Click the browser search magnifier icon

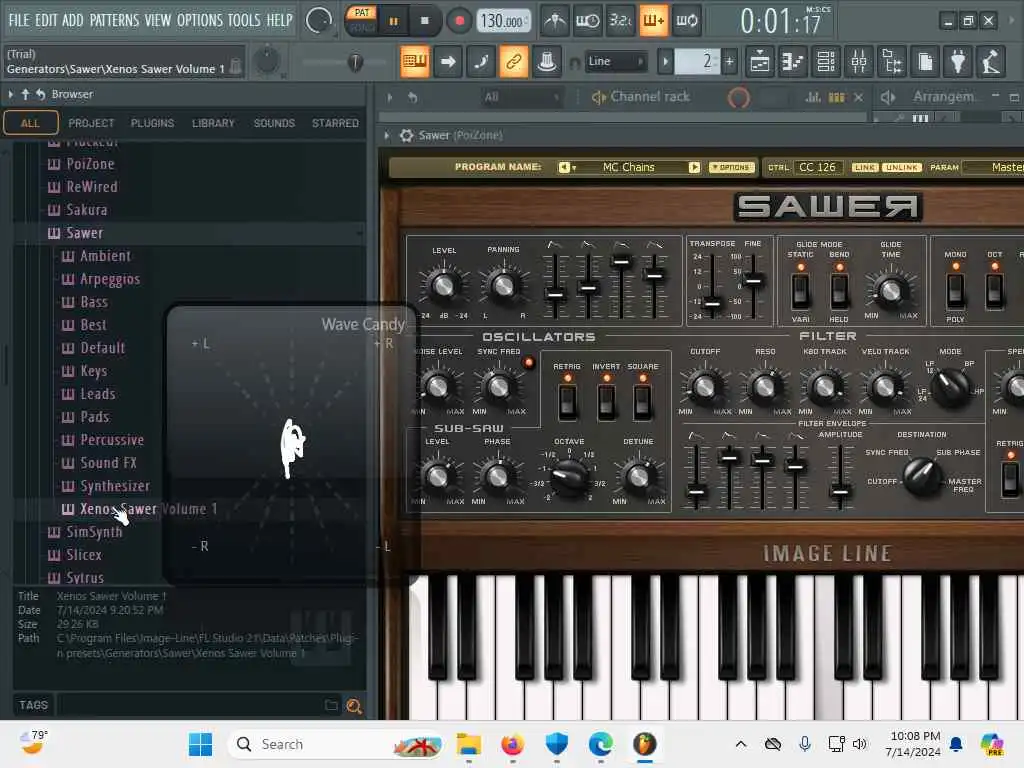click(x=354, y=706)
